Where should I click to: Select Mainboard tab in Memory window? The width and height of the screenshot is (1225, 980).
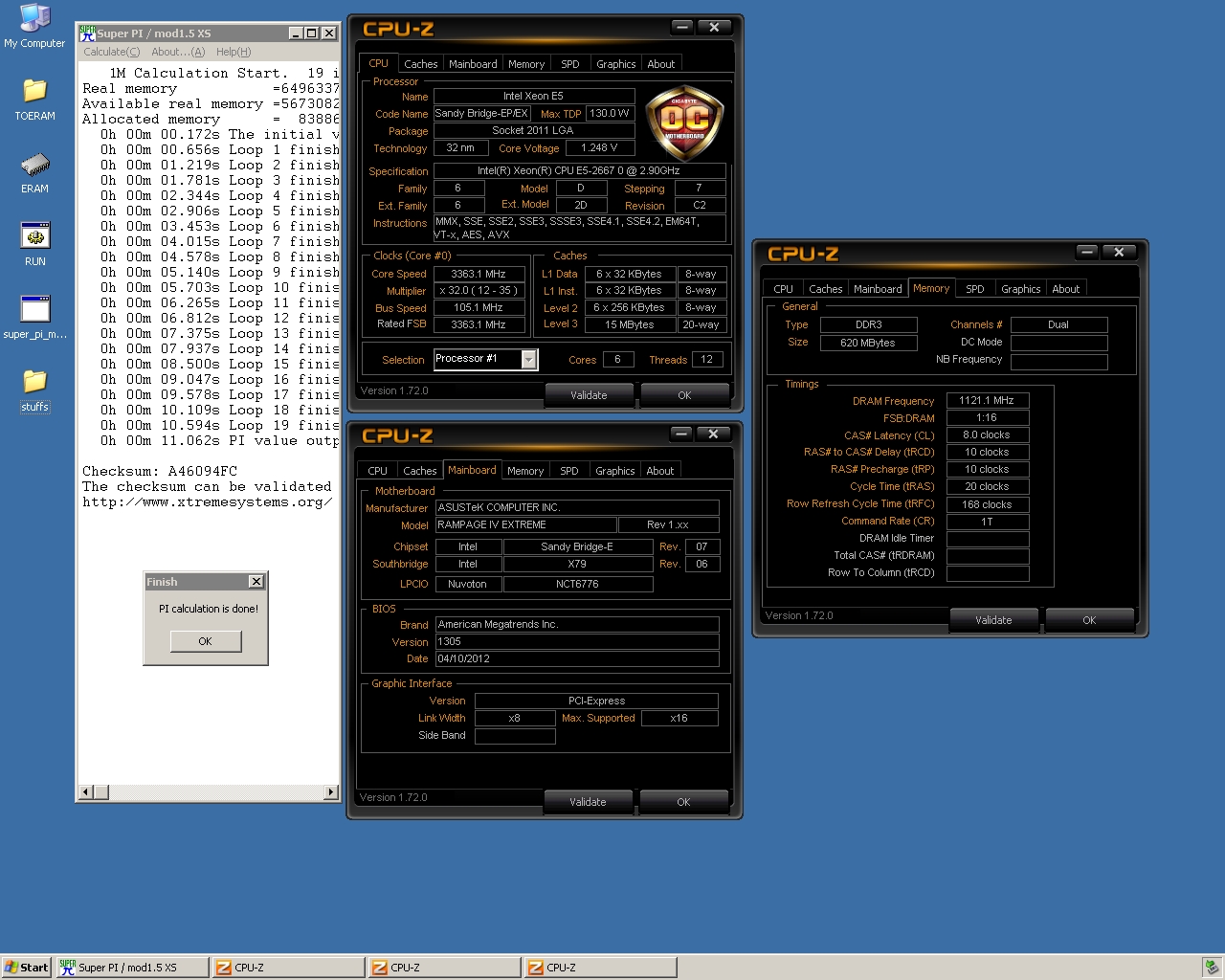pyautogui.click(x=878, y=289)
